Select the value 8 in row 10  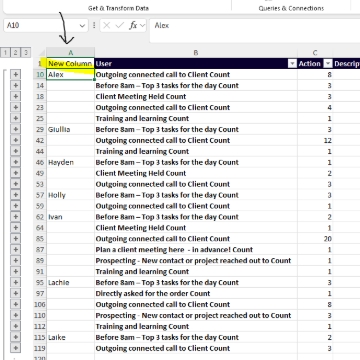pyautogui.click(x=315, y=75)
